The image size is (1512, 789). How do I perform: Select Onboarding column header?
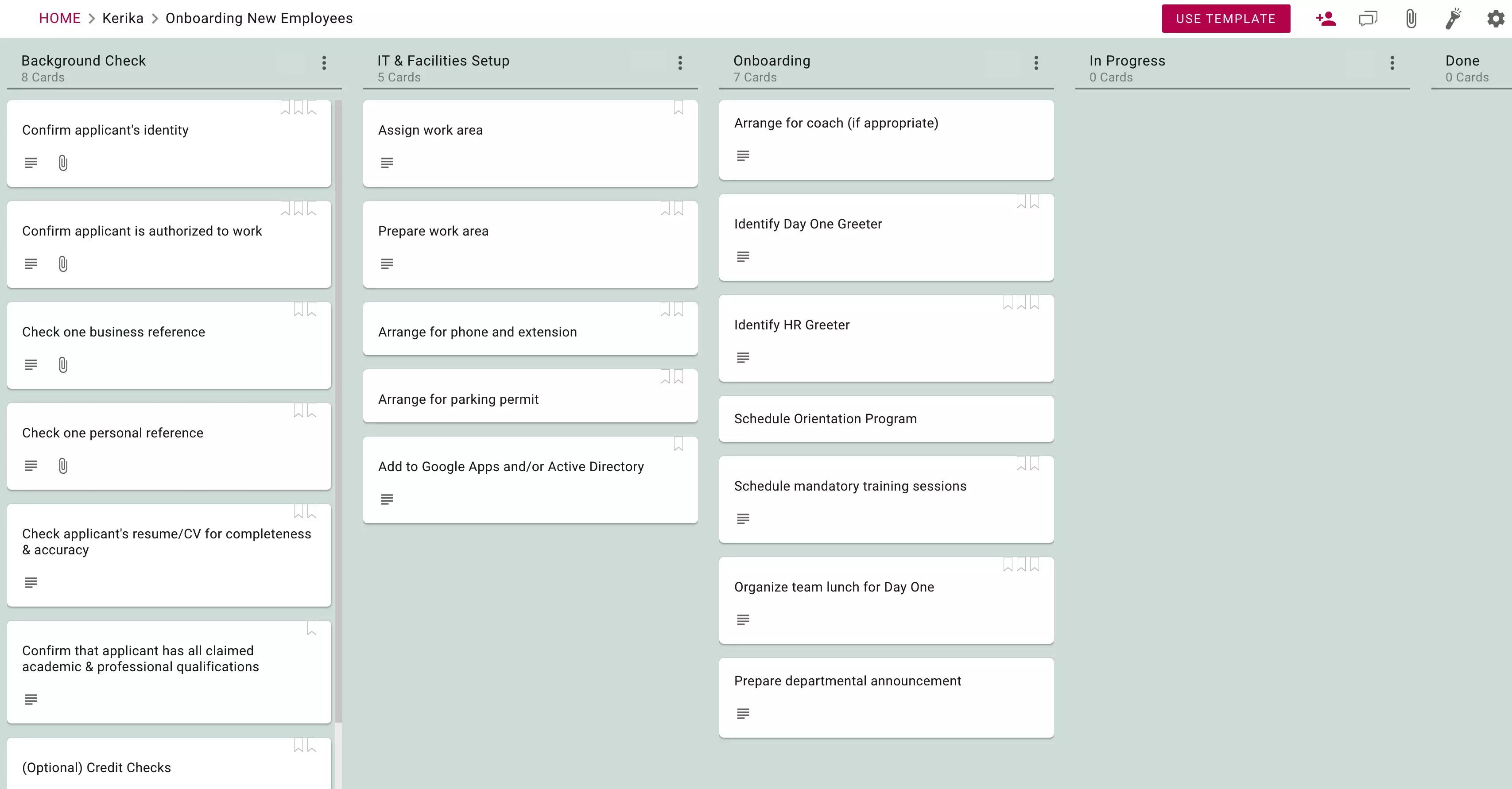[772, 61]
